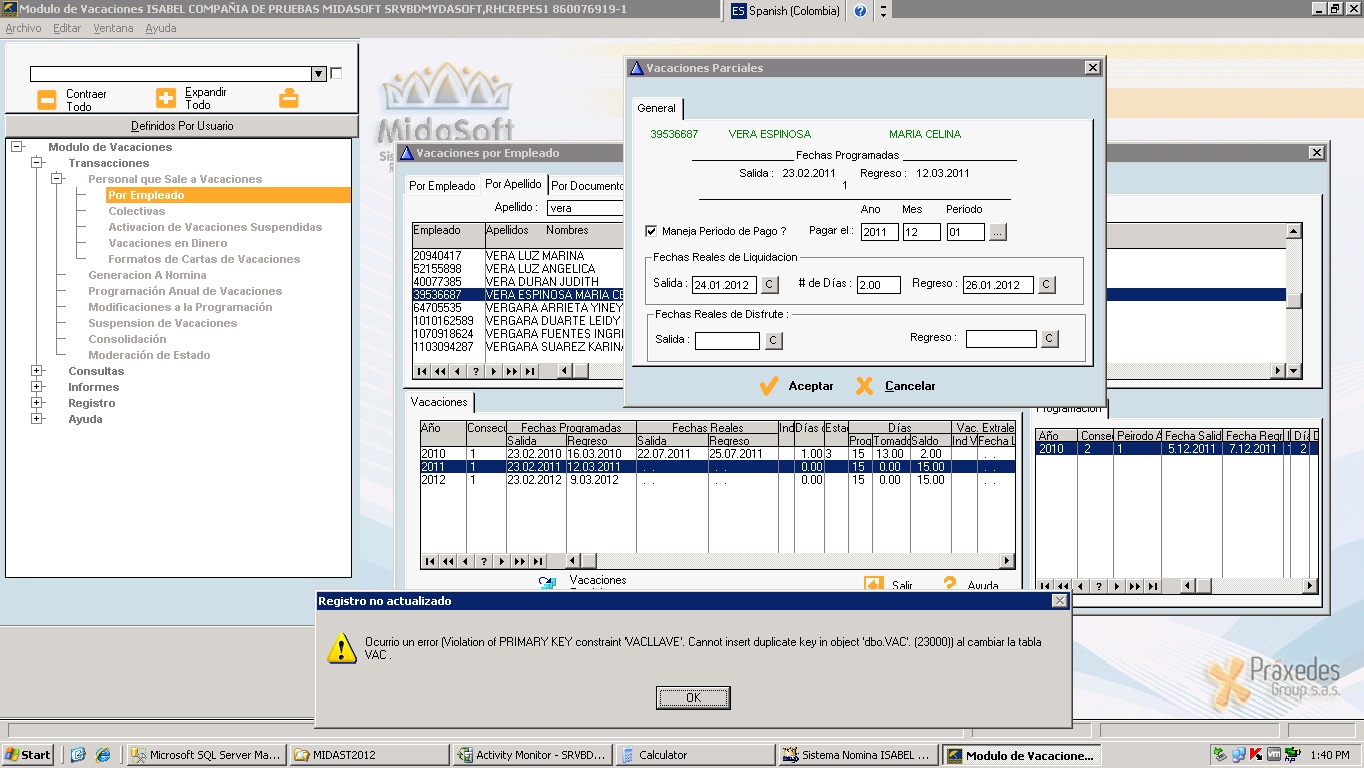The height and width of the screenshot is (768, 1364).
Task: Expand the Consultas tree node
Action: tap(38, 371)
